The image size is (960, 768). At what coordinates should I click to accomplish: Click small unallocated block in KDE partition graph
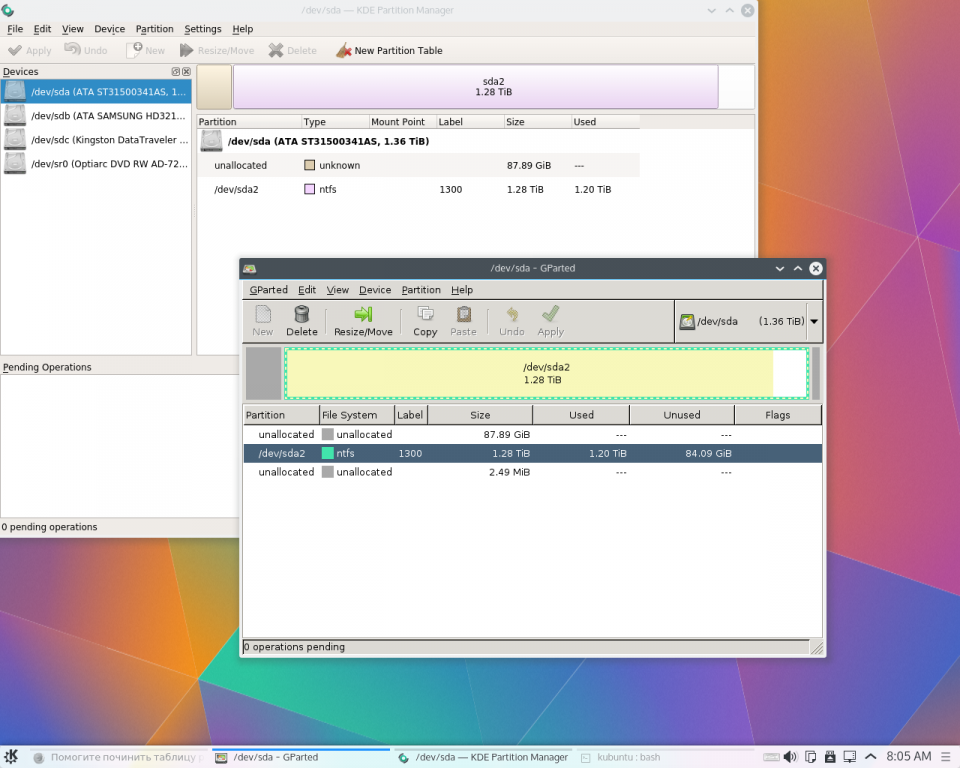tap(214, 86)
